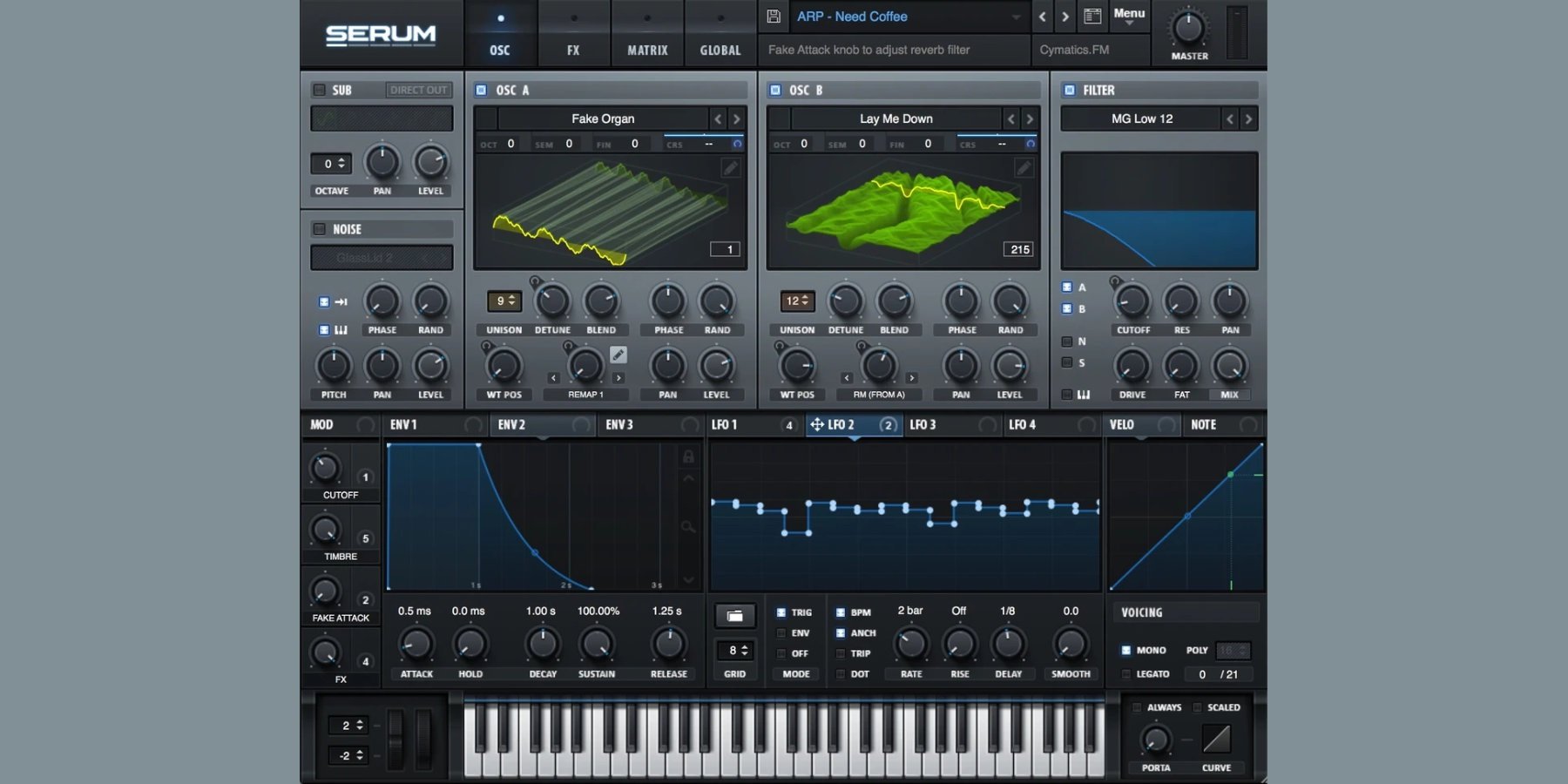Screen dimensions: 1568x784
Task: Click the pitch bend wheel
Action: 396,740
